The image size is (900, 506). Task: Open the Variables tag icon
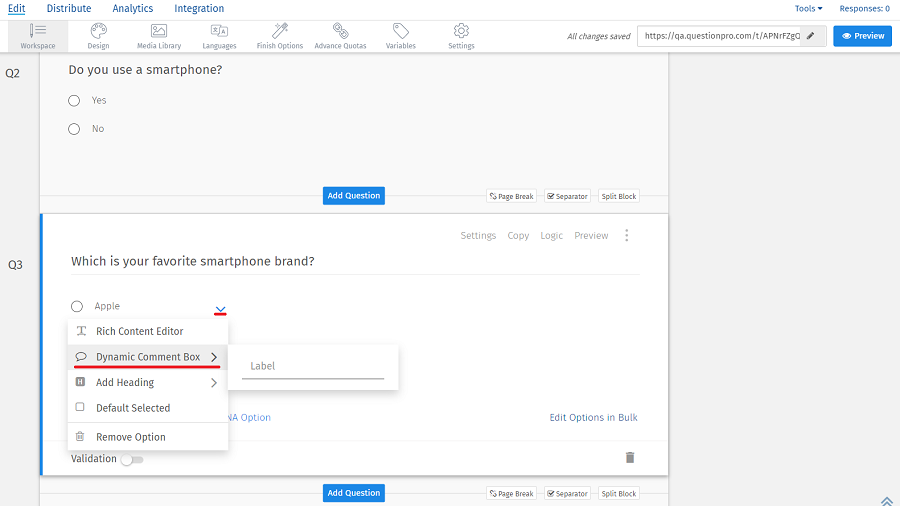[x=400, y=31]
